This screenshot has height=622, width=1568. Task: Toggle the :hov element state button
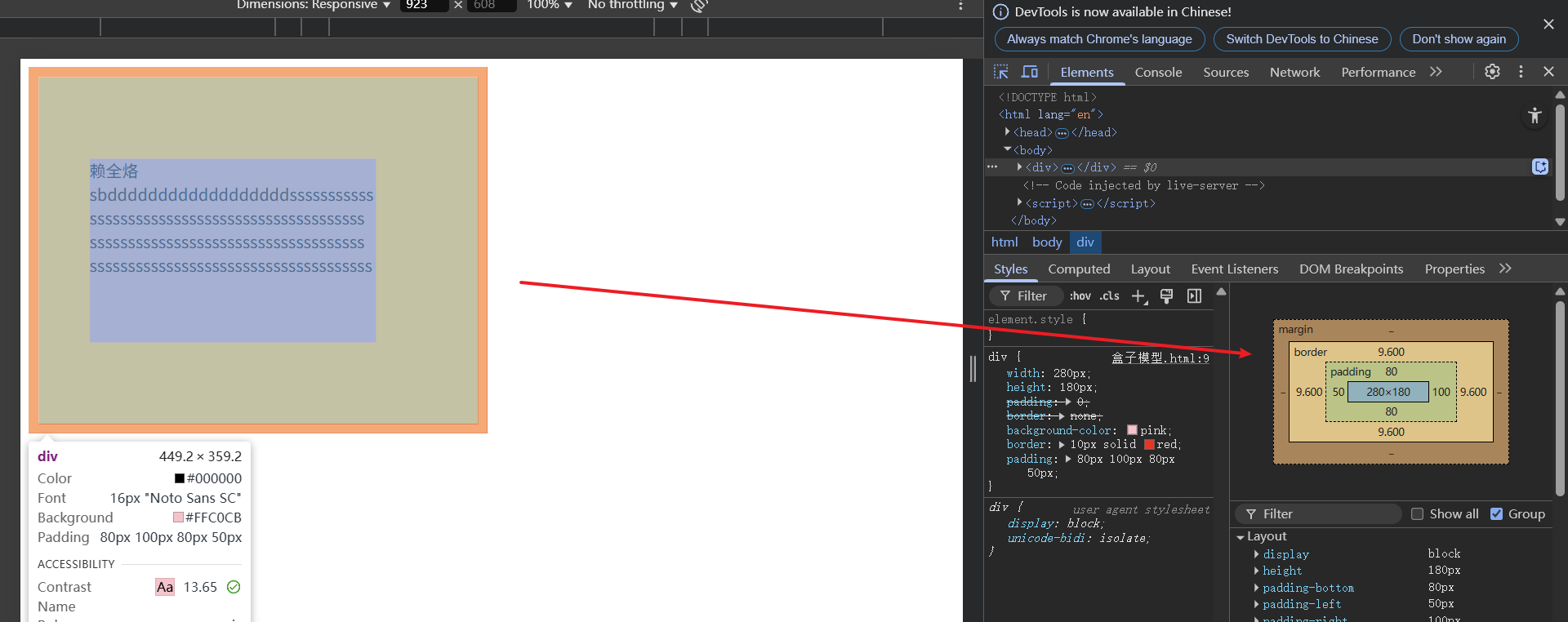tap(1080, 296)
